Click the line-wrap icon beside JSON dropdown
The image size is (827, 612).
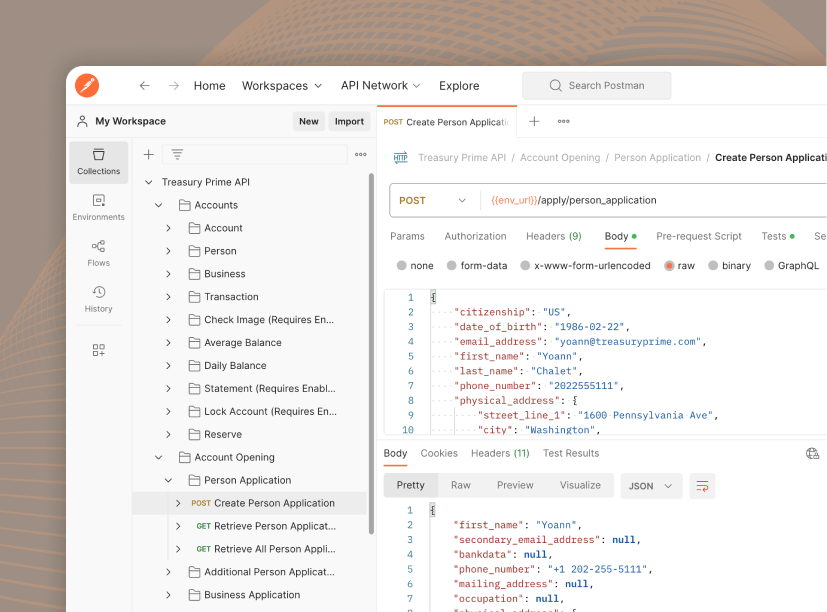click(701, 485)
